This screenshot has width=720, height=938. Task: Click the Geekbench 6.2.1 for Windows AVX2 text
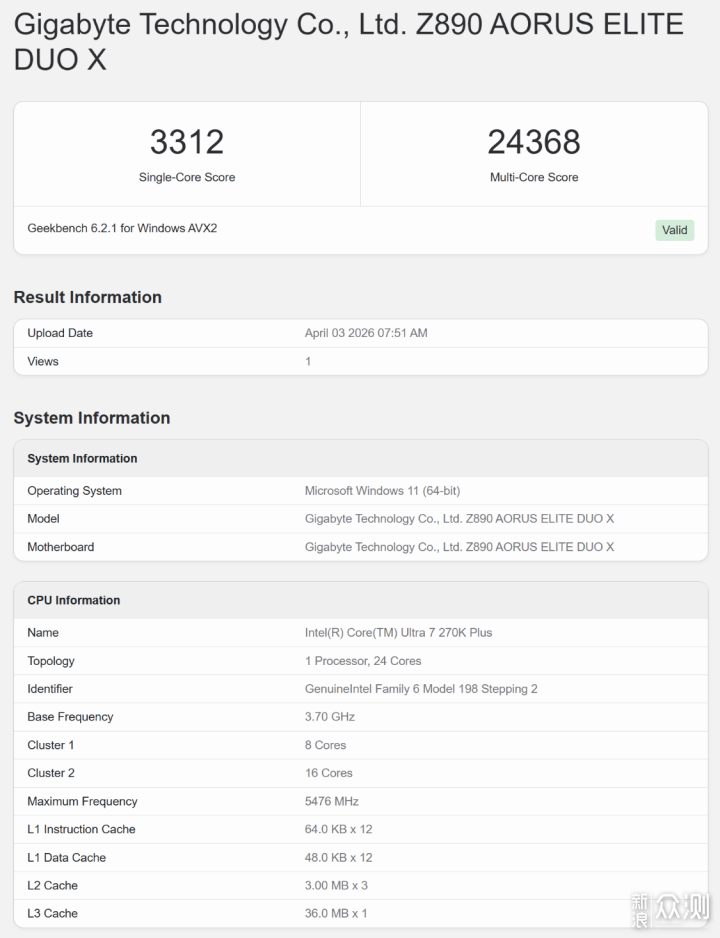(x=122, y=228)
